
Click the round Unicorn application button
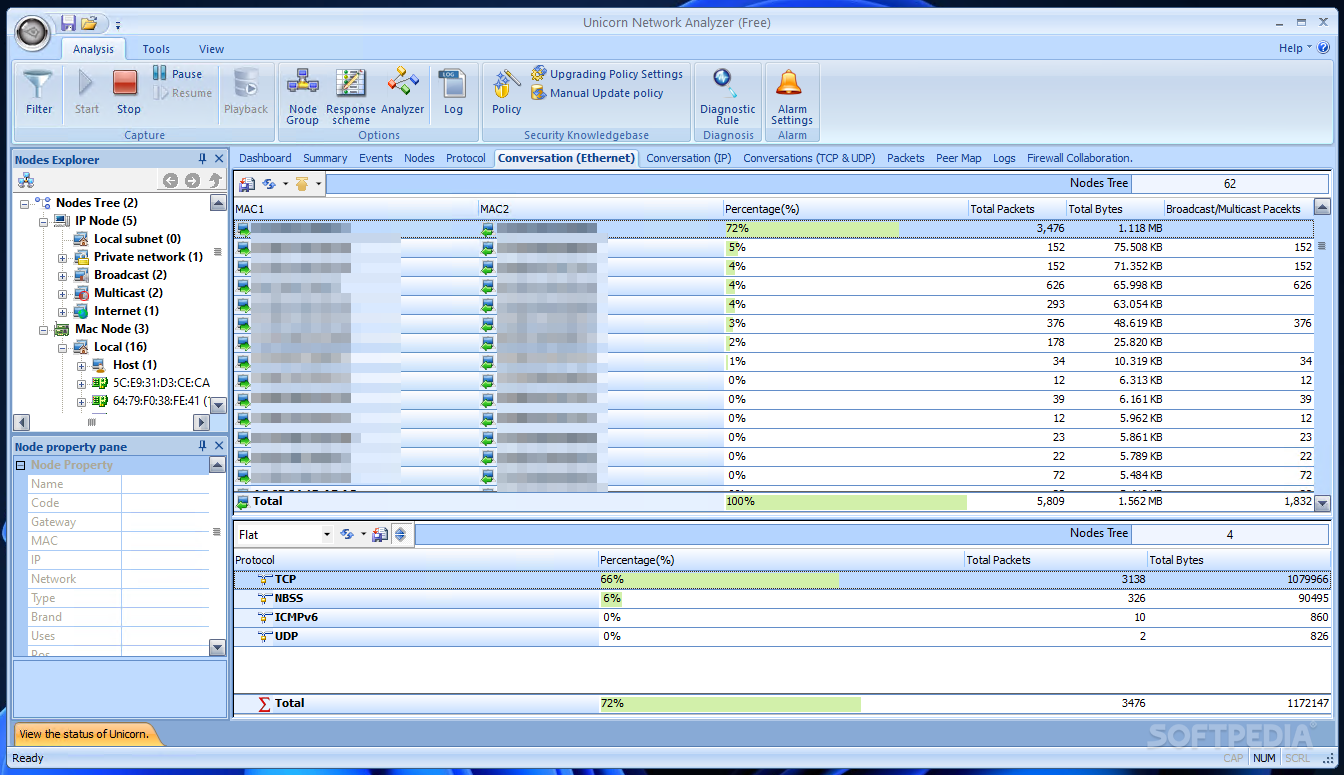click(x=33, y=33)
